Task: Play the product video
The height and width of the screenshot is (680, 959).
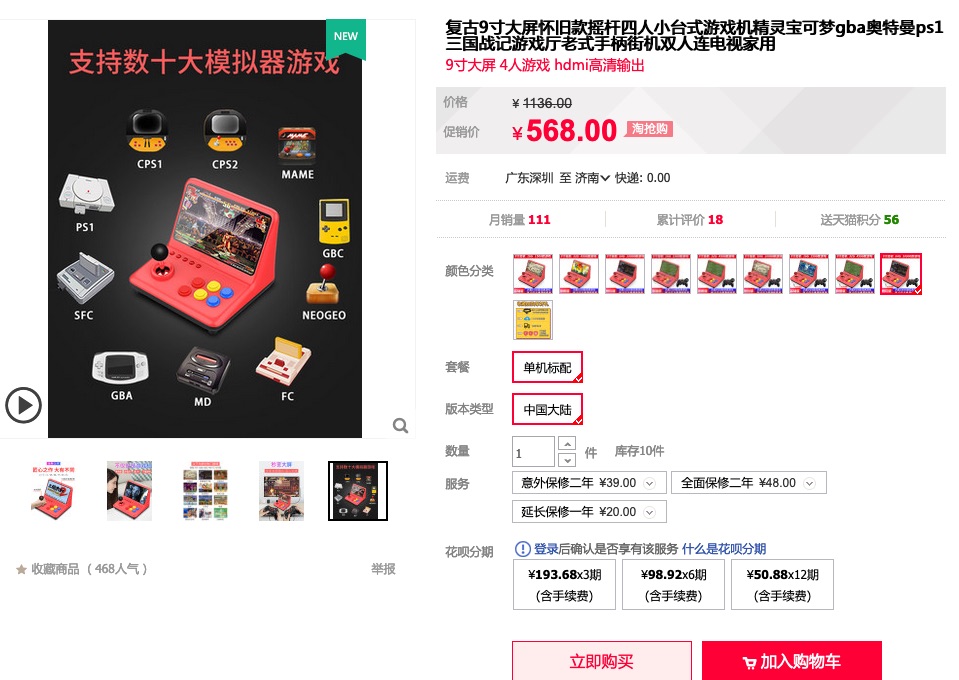Action: point(23,405)
